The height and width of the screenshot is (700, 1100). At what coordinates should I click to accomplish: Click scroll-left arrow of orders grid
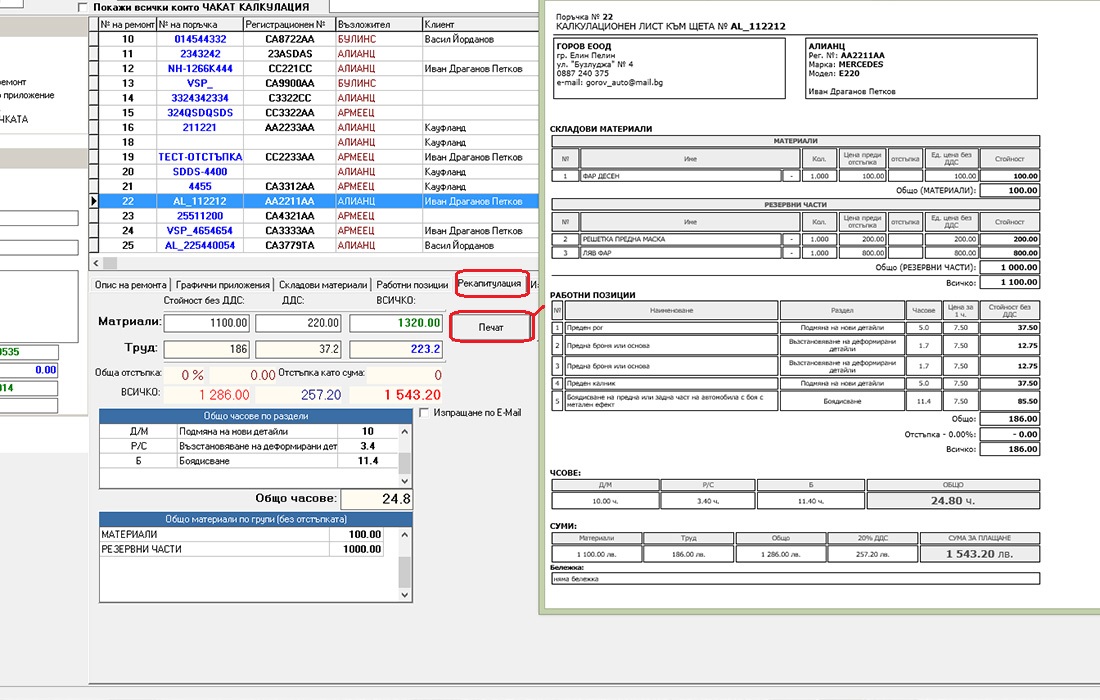95,263
